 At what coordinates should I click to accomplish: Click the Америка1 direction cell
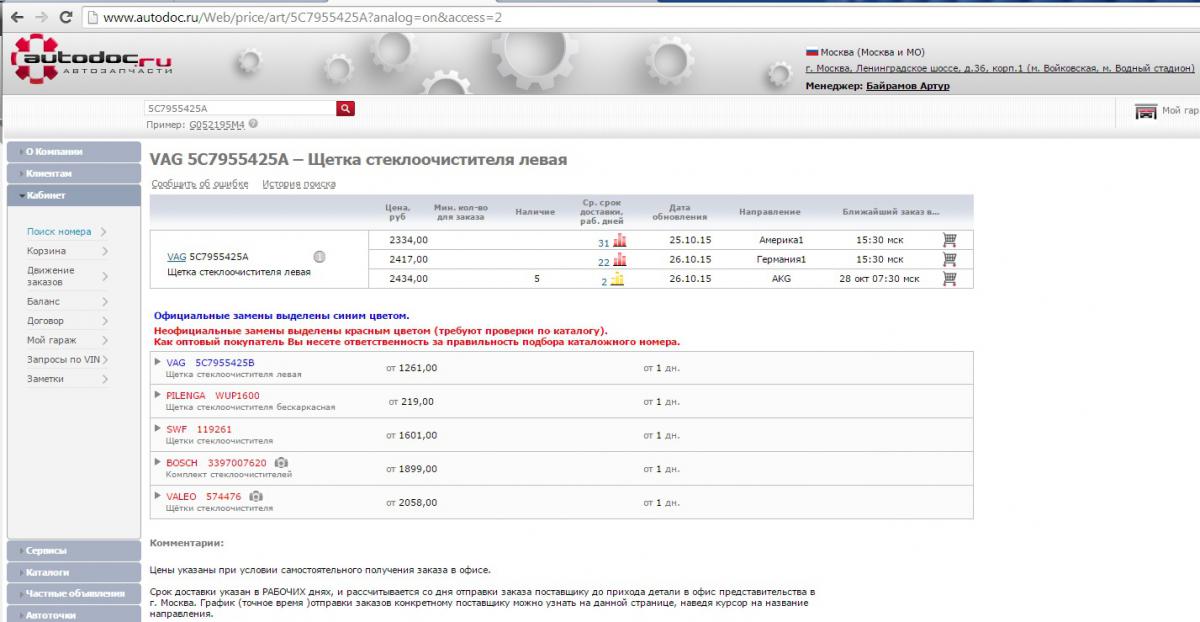click(781, 240)
